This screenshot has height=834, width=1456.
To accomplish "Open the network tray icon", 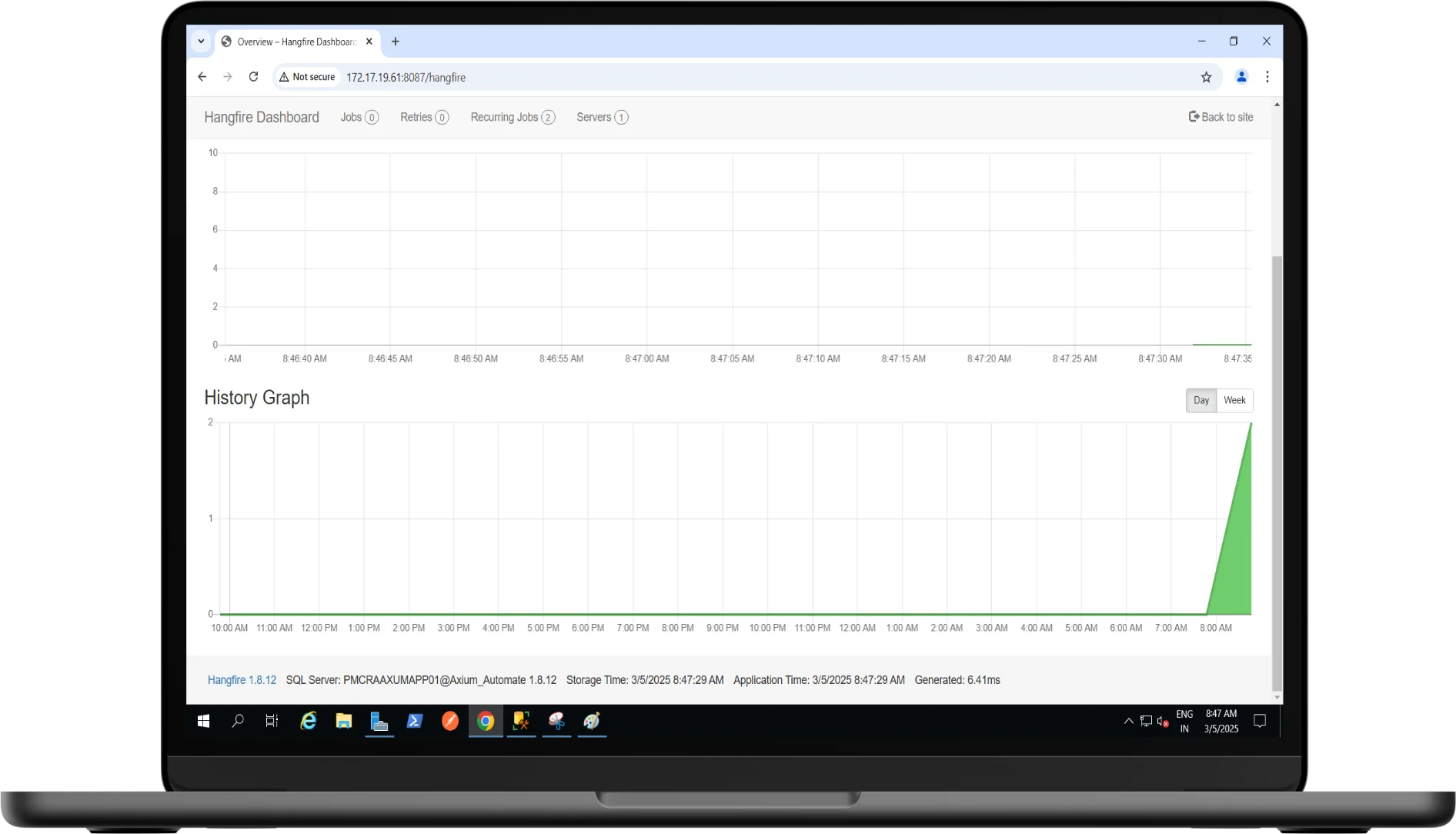I will coord(1146,721).
